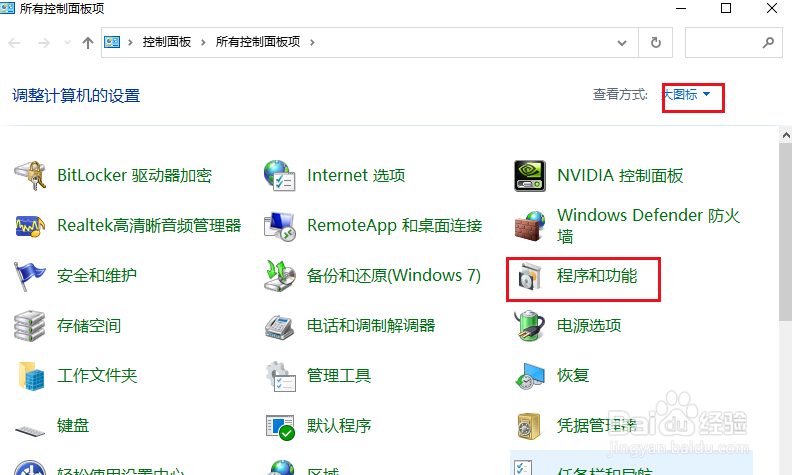Expand address bar history dropdown
Image resolution: width=792 pixels, height=475 pixels.
point(622,43)
